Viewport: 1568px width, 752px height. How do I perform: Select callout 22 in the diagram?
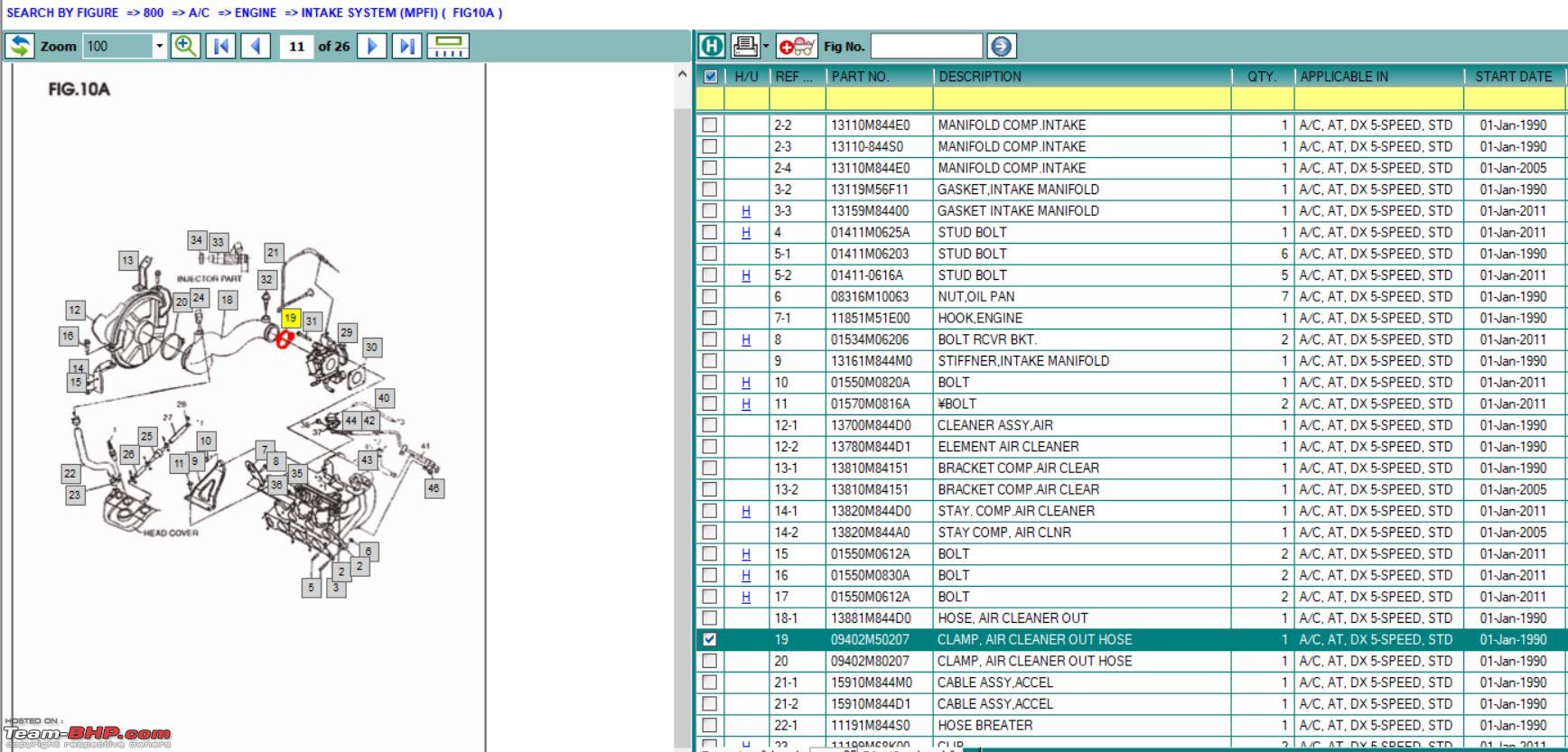click(70, 473)
